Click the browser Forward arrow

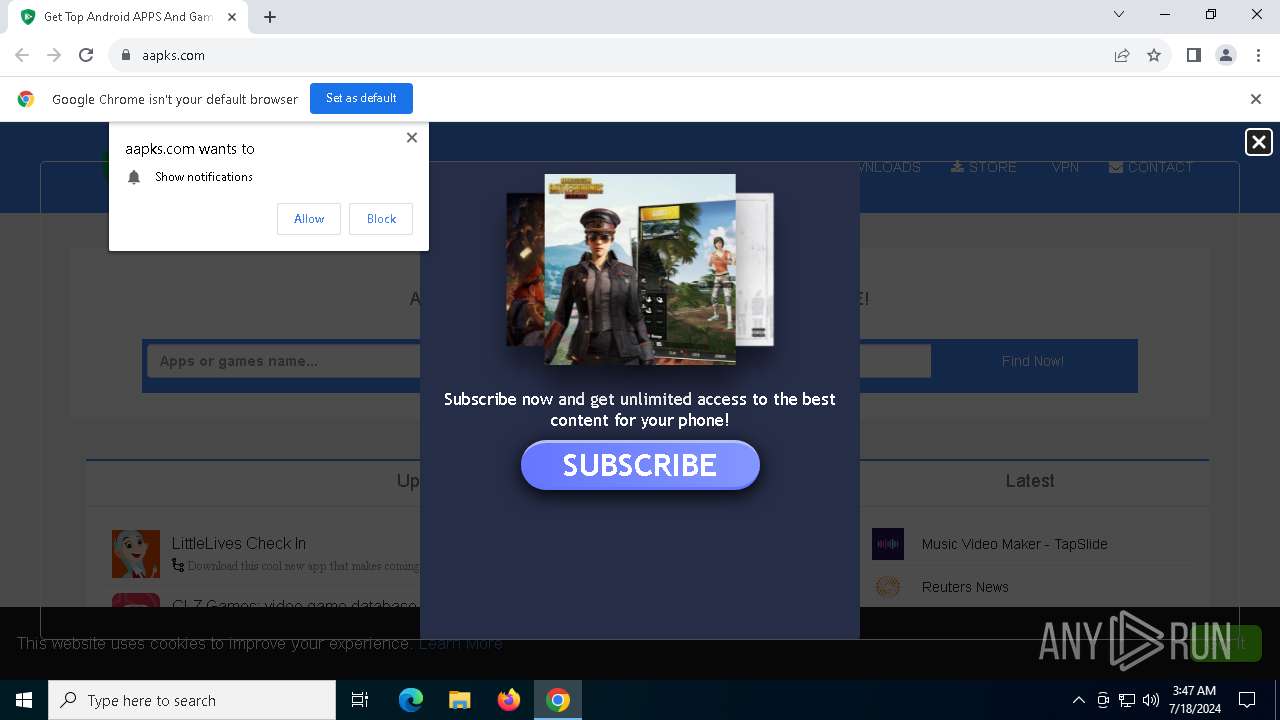click(x=54, y=55)
